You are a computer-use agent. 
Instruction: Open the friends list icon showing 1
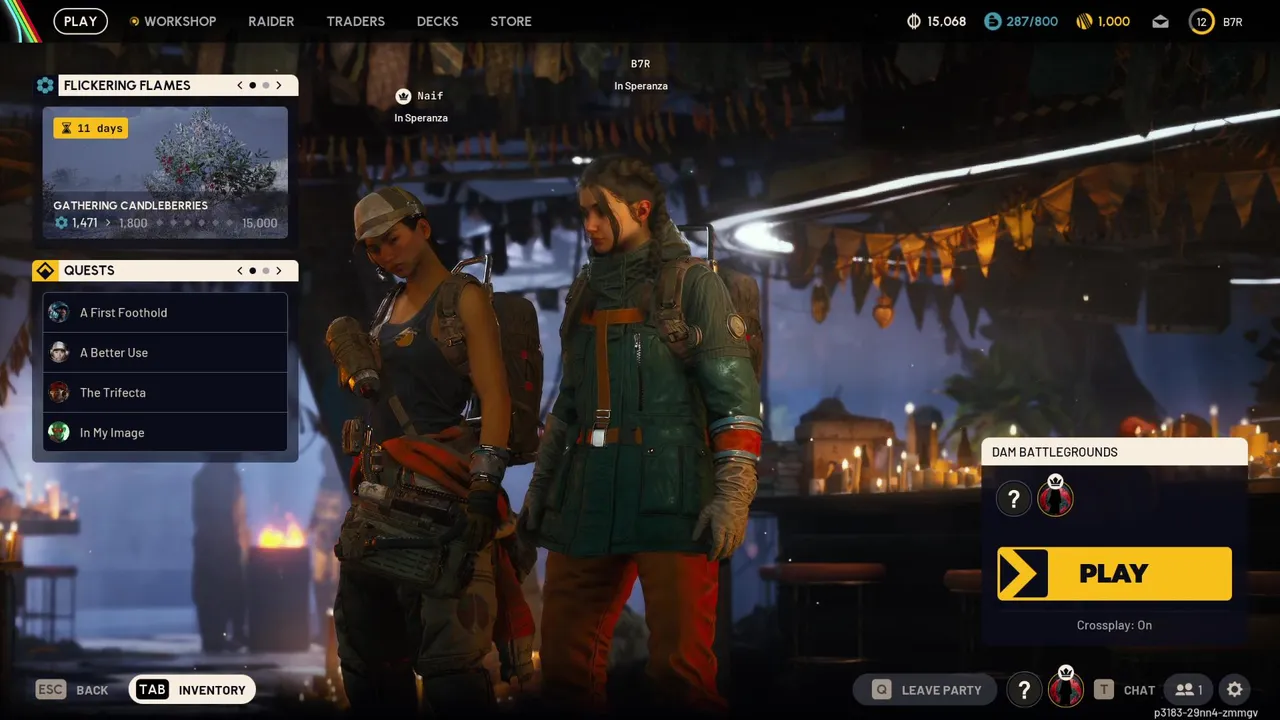tap(1189, 690)
